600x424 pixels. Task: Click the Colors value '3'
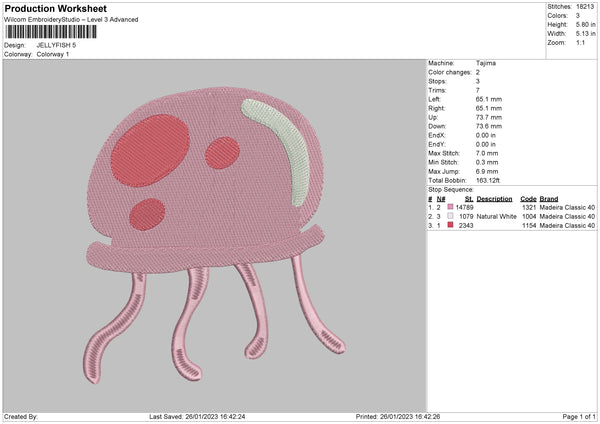coord(578,16)
